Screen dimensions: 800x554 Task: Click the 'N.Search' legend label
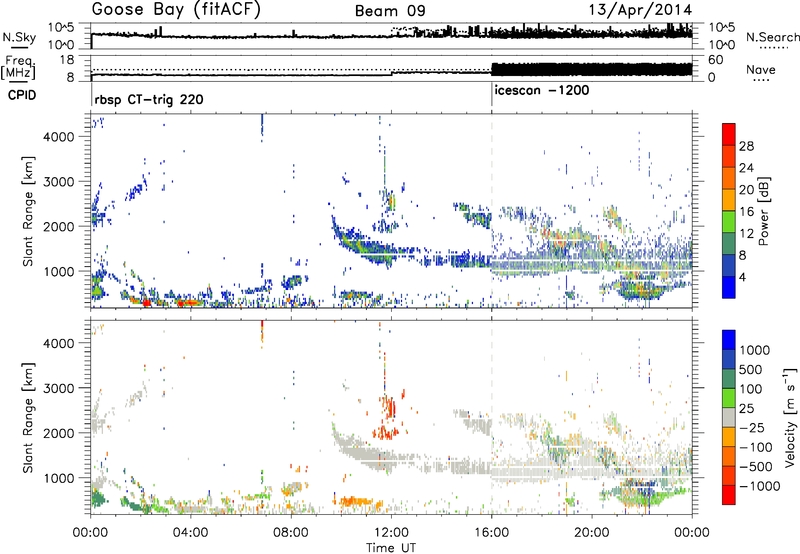pos(773,37)
